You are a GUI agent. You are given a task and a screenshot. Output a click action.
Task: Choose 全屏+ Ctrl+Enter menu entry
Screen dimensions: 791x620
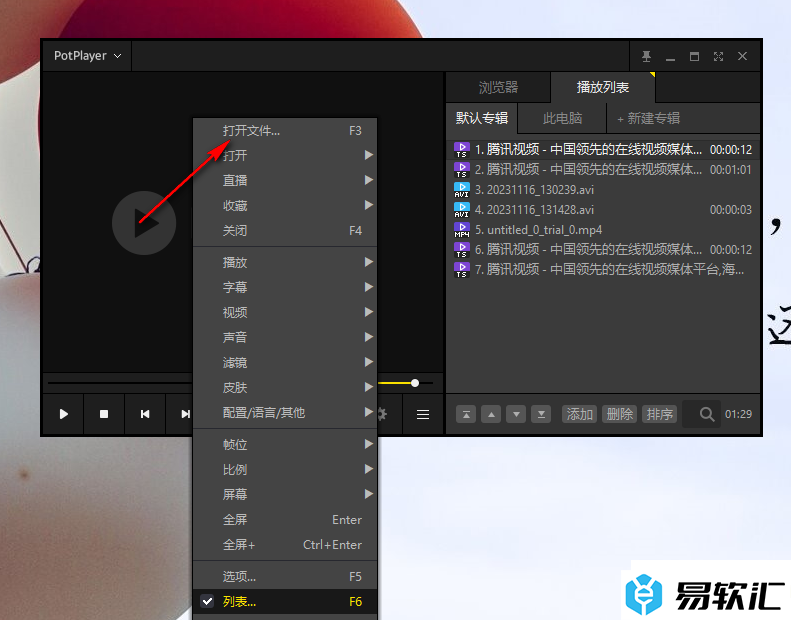[285, 545]
